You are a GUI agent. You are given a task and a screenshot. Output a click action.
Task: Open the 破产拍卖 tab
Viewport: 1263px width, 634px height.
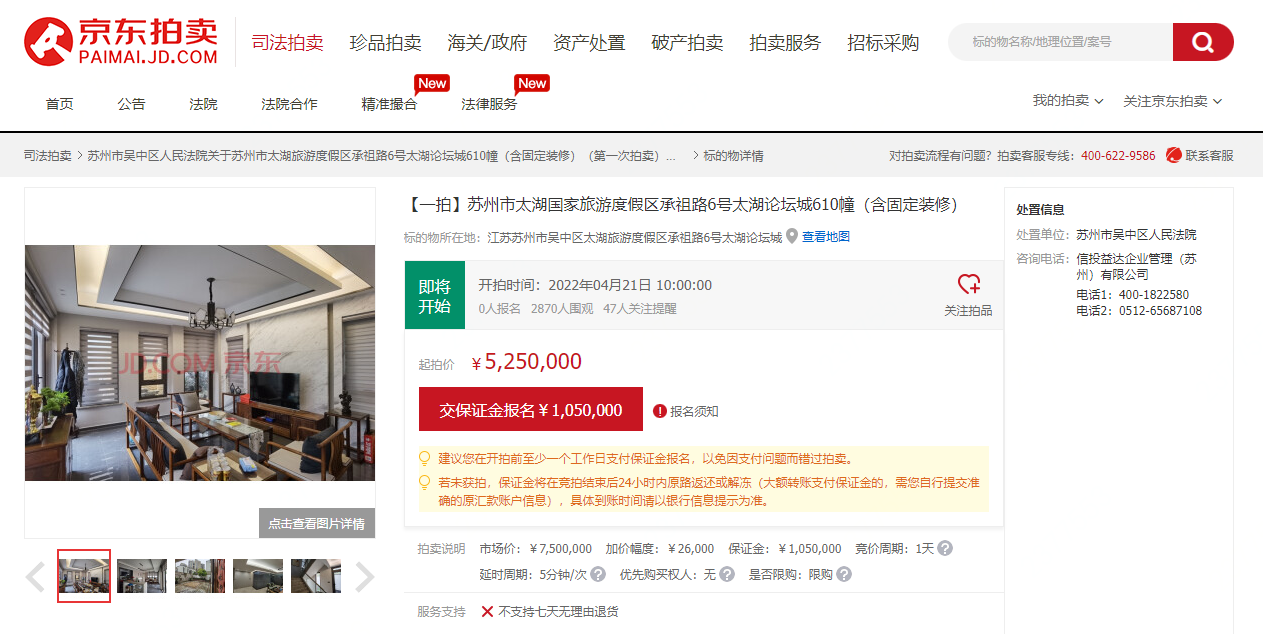point(687,43)
